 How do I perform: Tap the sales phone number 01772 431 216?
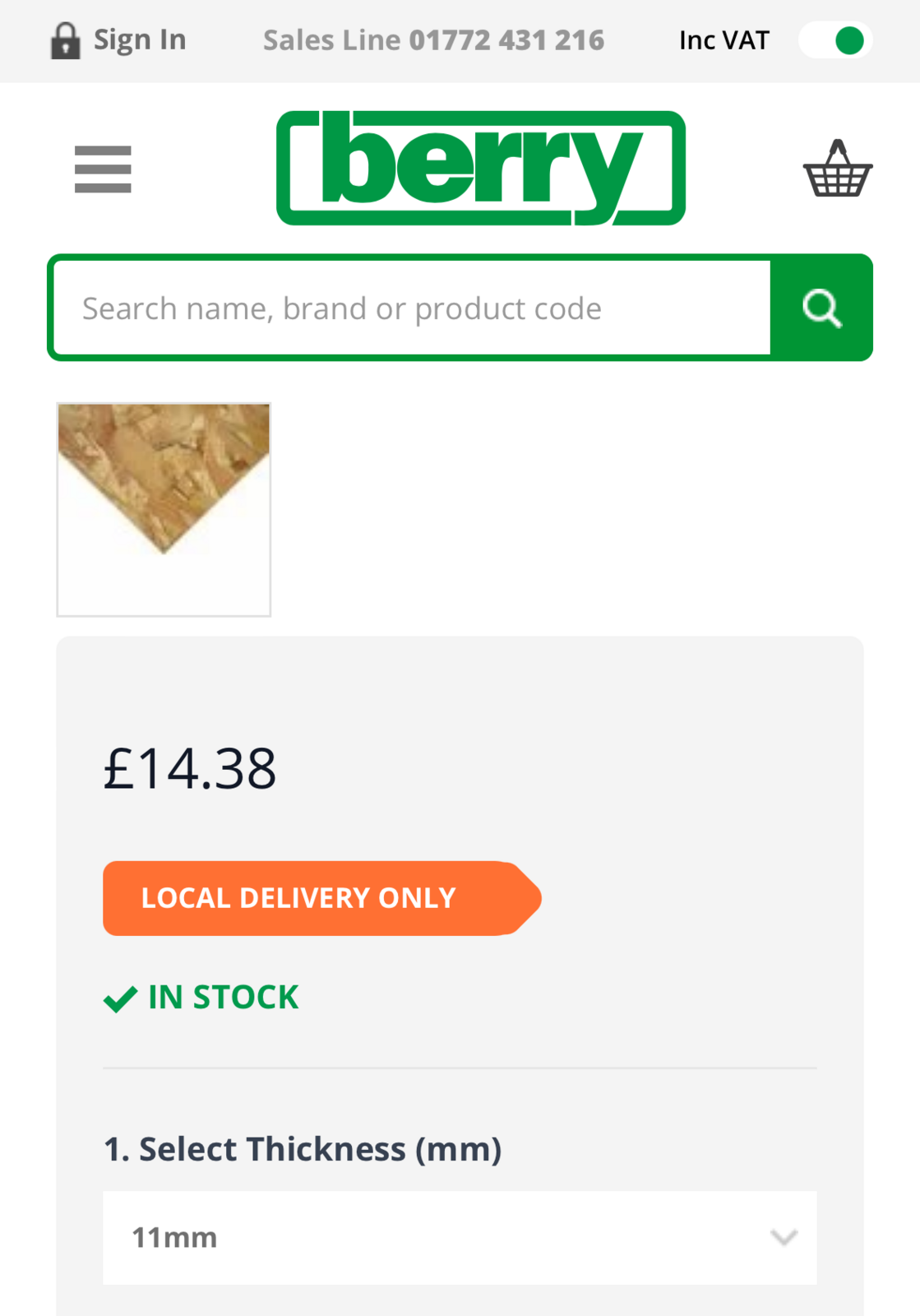(506, 40)
